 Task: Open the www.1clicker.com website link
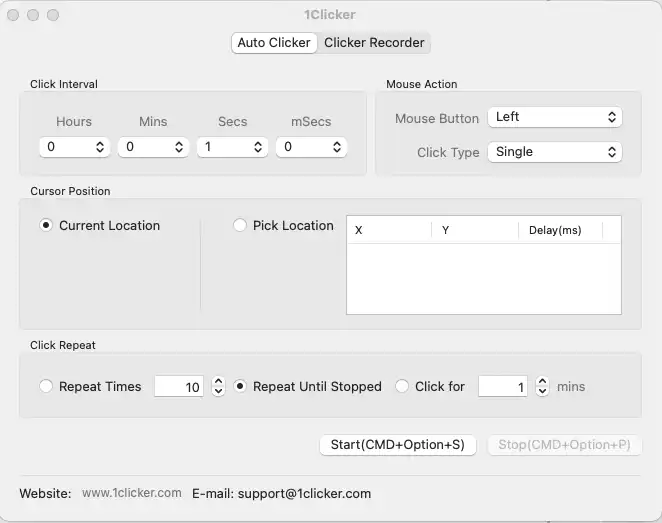132,493
